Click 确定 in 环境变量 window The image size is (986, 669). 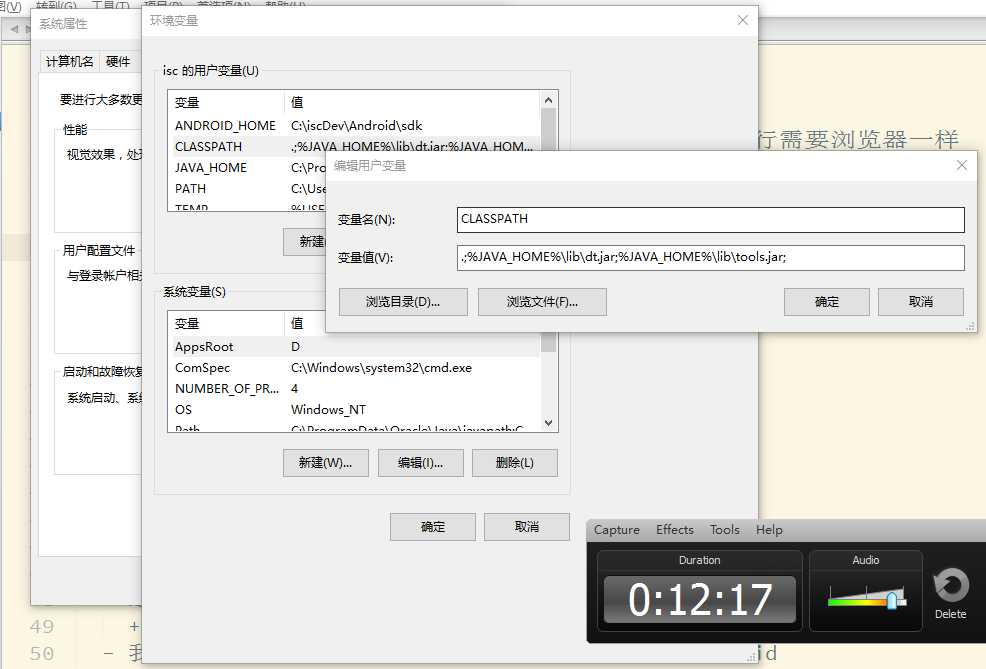[433, 527]
